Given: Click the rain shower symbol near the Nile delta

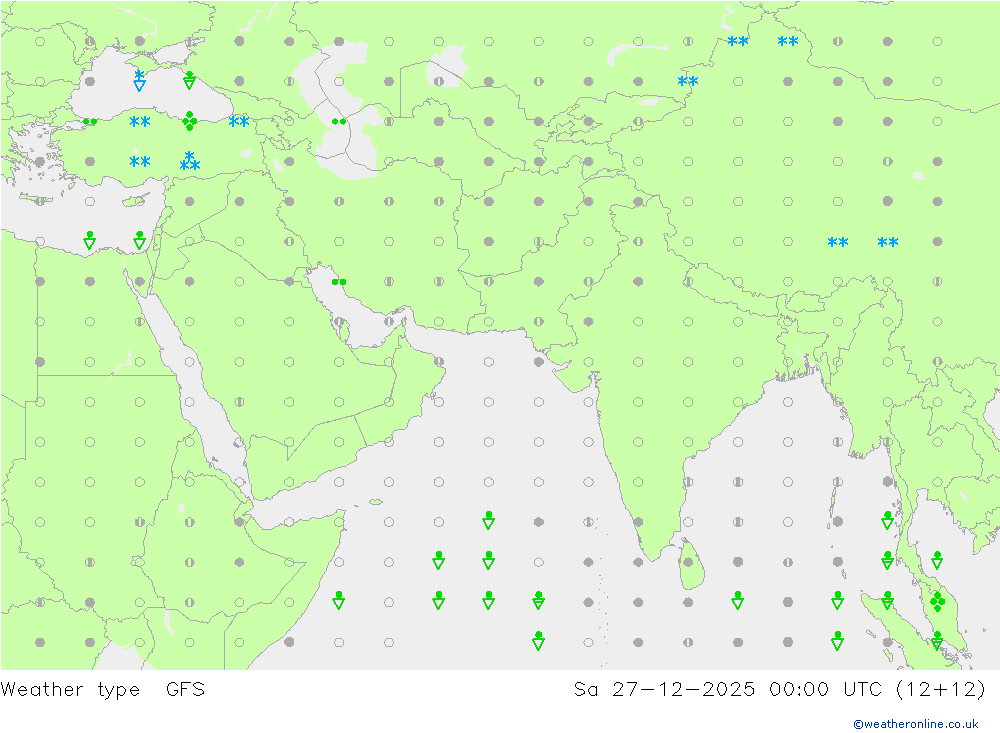Looking at the screenshot, I should point(140,241).
